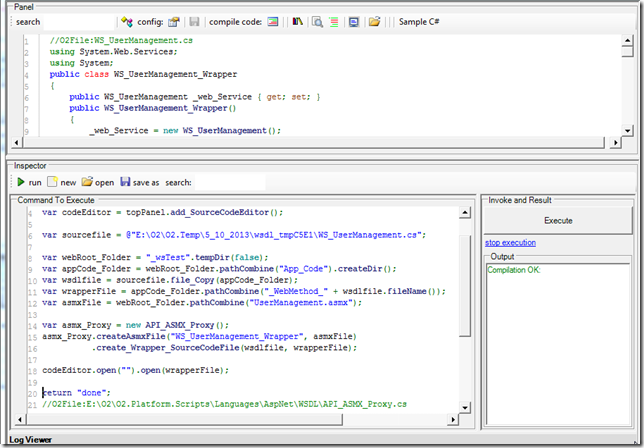
Task: Click the search field in the top Panel toolbar
Action: [78, 22]
